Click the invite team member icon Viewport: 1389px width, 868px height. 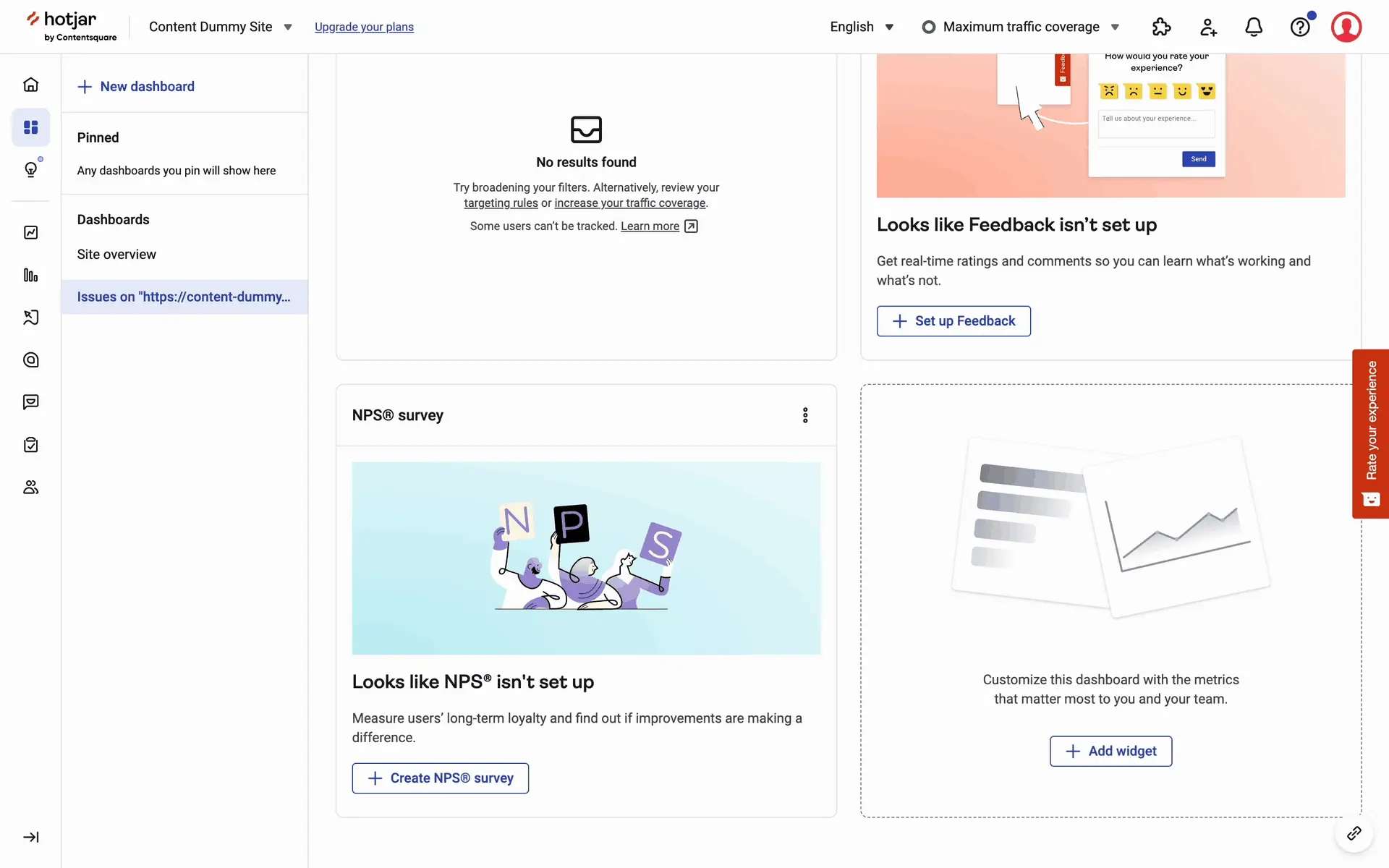click(1207, 27)
